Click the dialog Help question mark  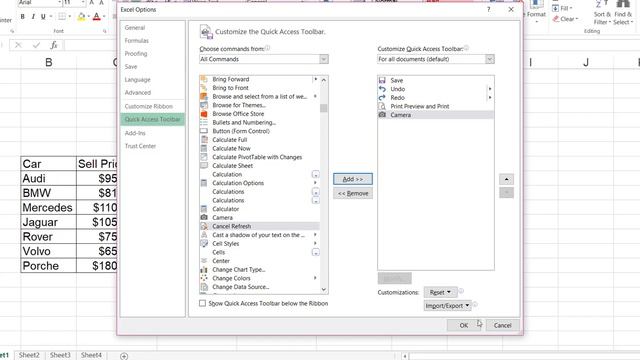[488, 9]
